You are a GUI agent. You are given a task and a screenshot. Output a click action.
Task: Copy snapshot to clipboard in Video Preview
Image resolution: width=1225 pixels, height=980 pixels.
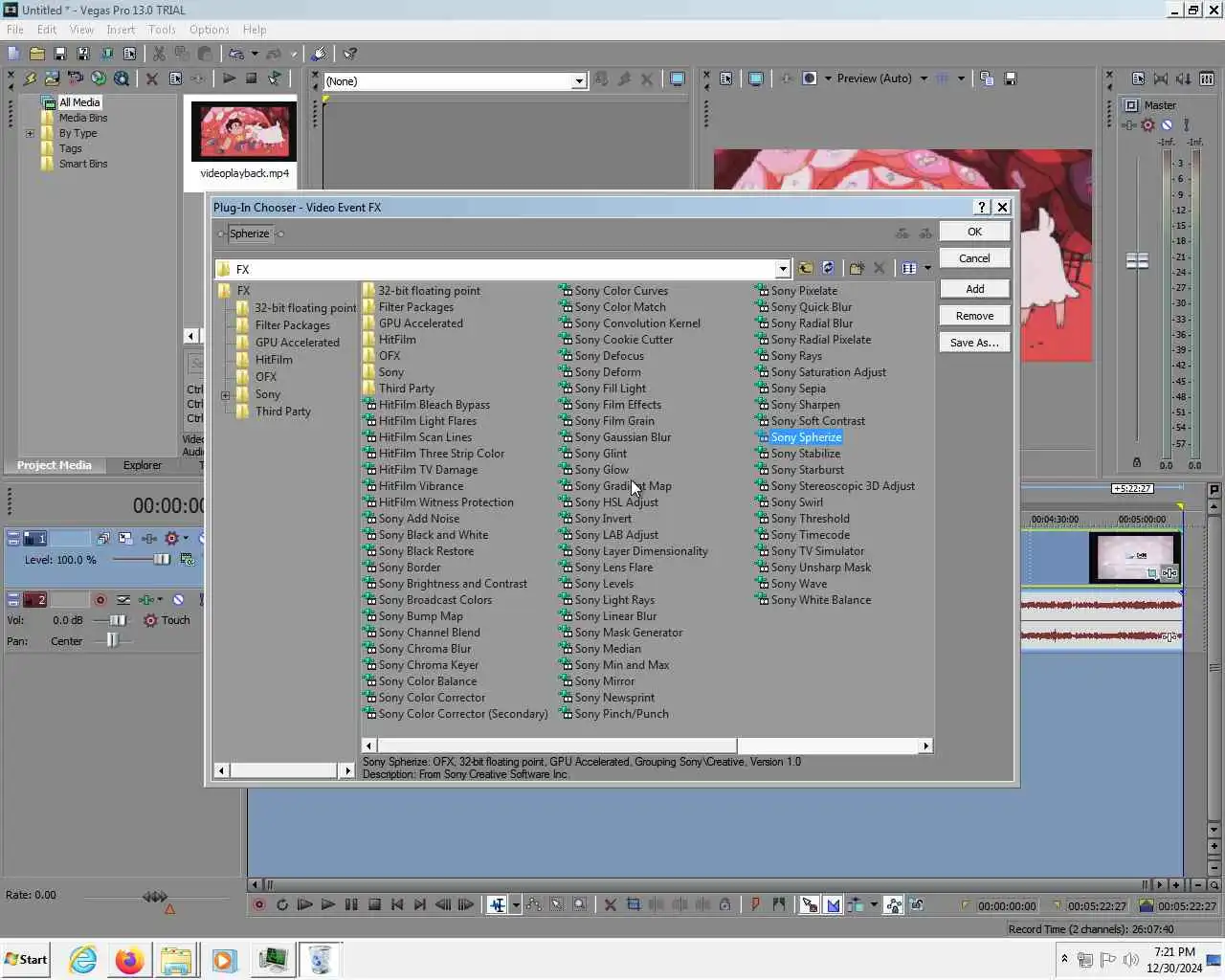[987, 78]
